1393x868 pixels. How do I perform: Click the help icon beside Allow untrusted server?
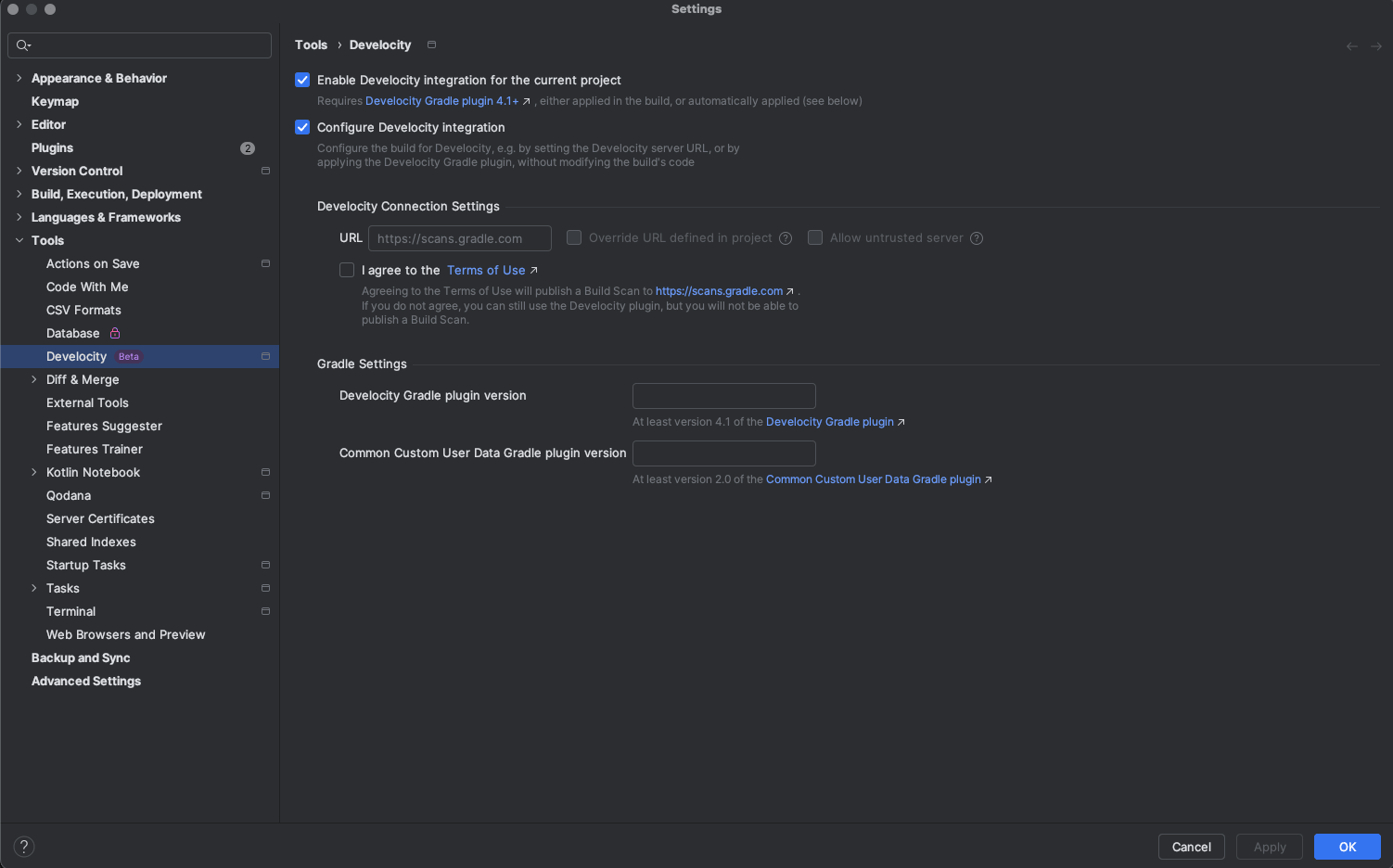[976, 237]
